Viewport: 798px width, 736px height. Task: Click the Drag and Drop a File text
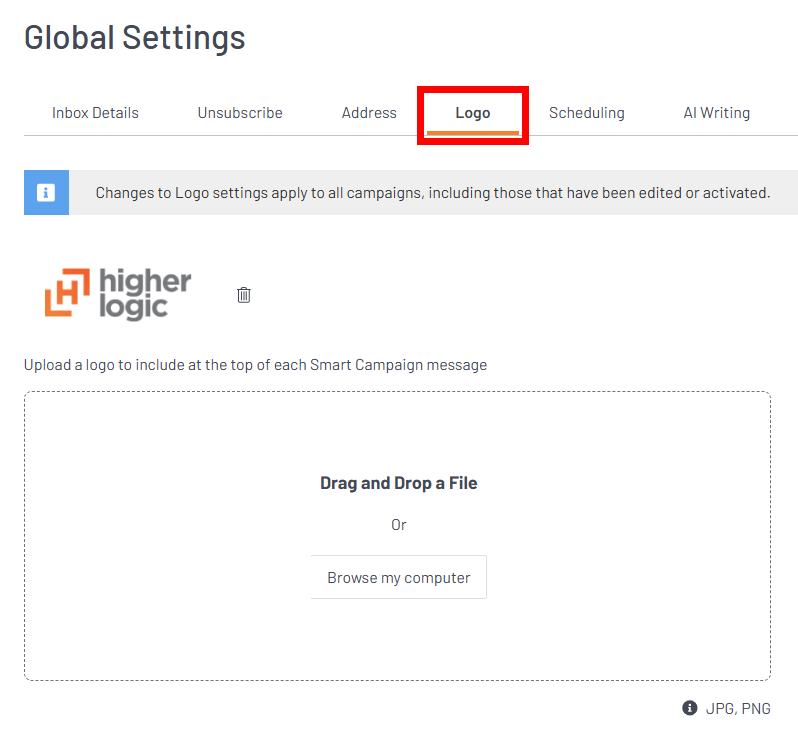[x=398, y=483]
